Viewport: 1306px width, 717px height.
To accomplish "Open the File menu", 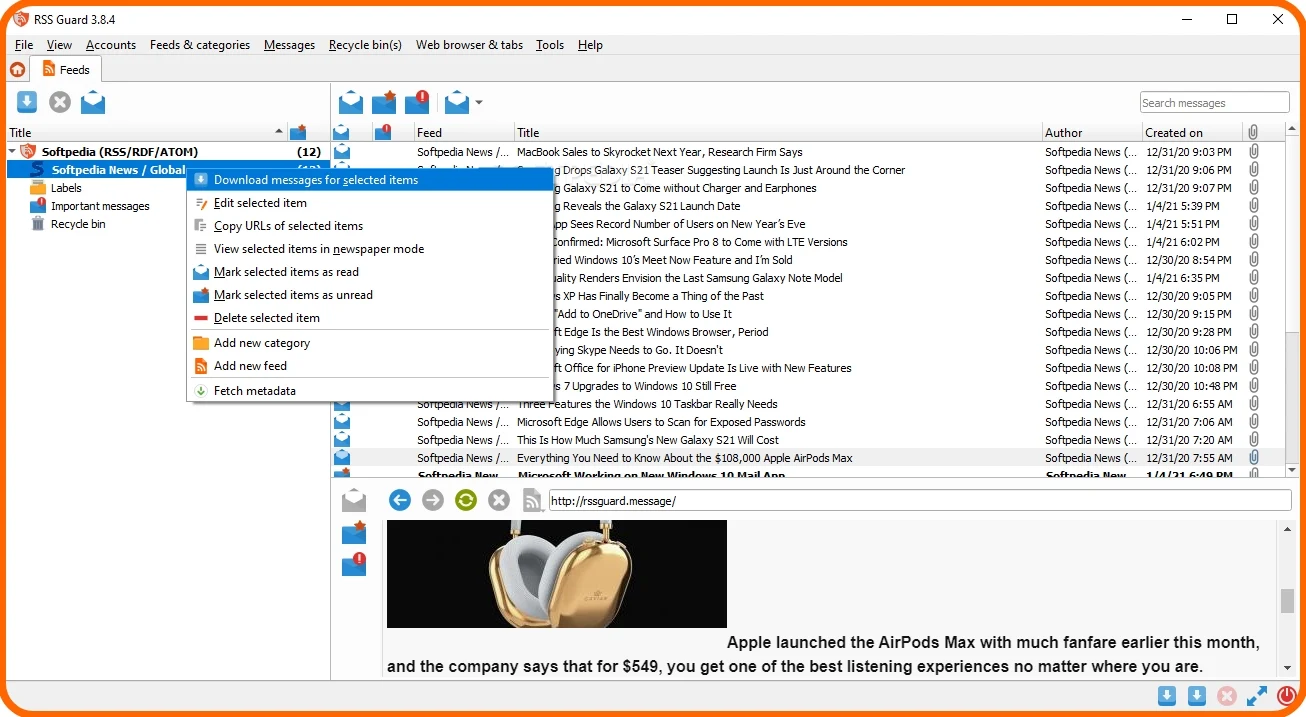I will tap(24, 45).
